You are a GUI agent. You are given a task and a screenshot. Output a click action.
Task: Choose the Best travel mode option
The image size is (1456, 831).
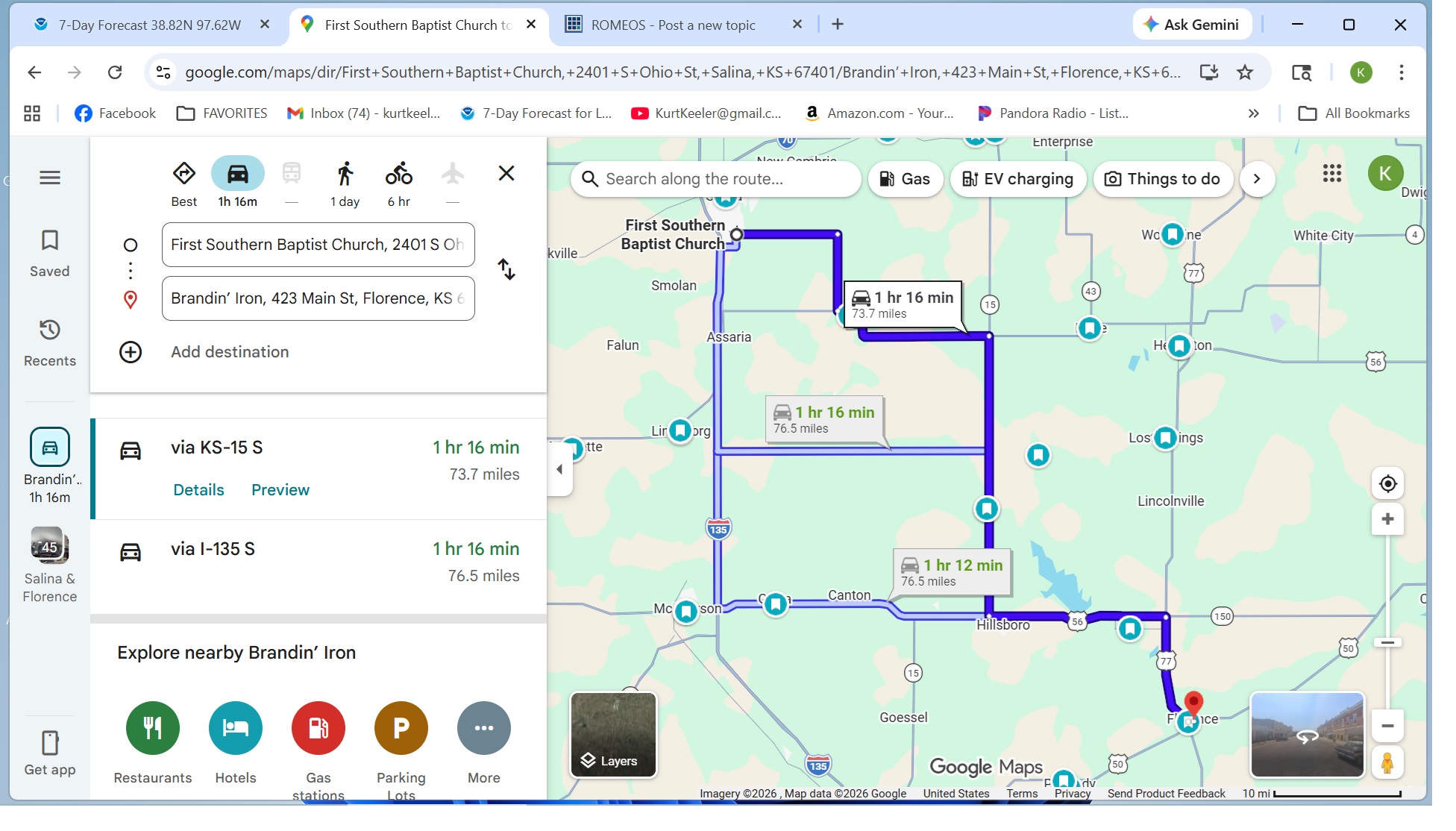tap(183, 175)
